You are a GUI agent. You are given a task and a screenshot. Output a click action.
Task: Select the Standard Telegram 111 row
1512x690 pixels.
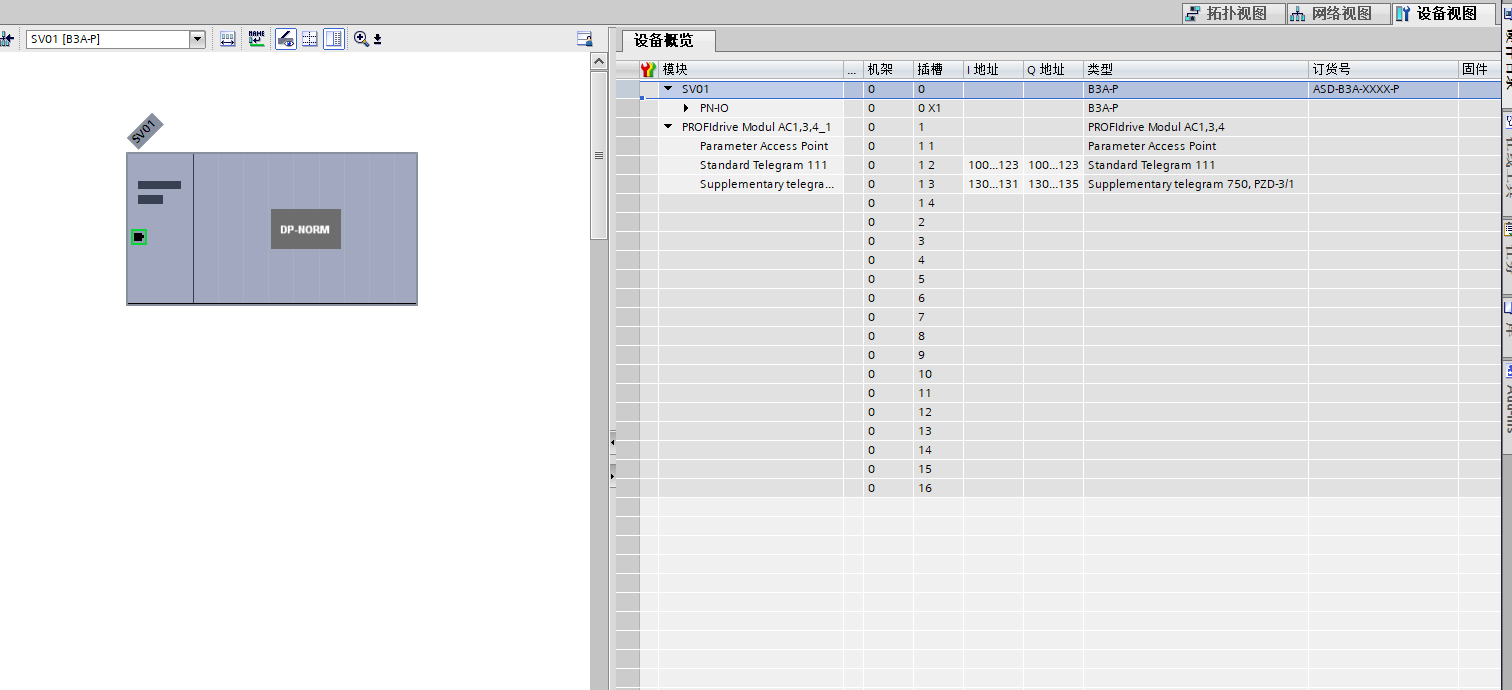(x=763, y=165)
